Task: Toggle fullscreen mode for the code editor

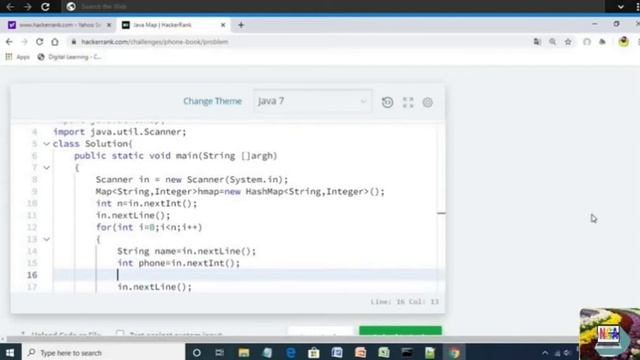Action: point(408,102)
